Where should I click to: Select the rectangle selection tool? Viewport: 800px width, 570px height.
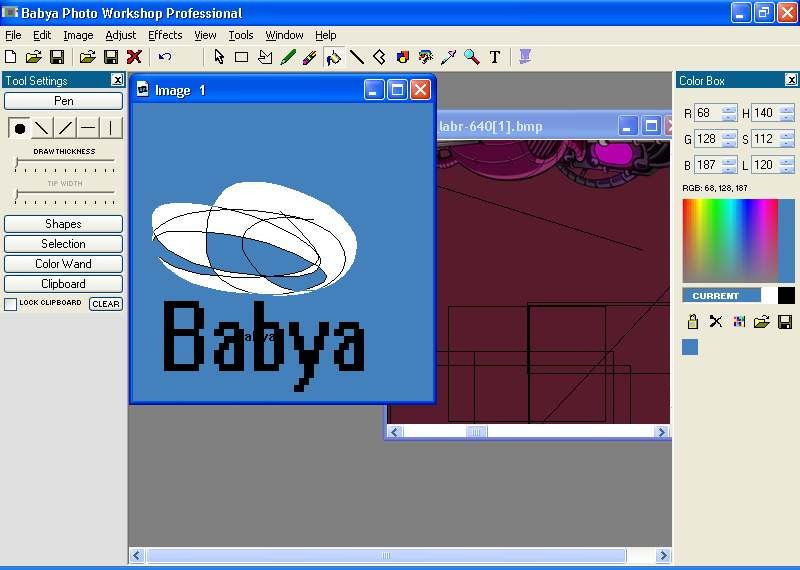tap(241, 57)
